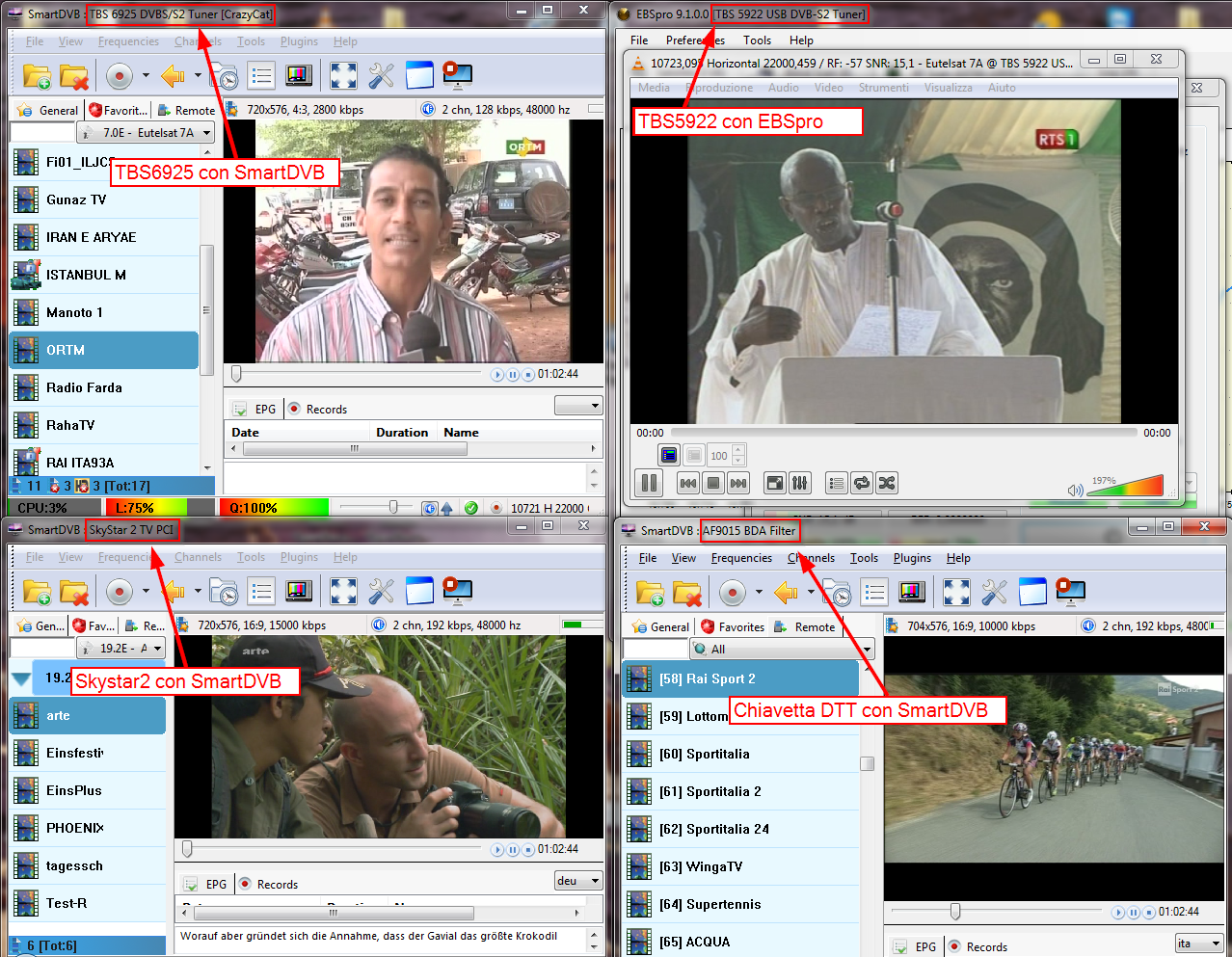This screenshot has height=957, width=1232.
Task: Click the fullscreen arrows icon in TBS 6925 toolbar
Action: (343, 75)
